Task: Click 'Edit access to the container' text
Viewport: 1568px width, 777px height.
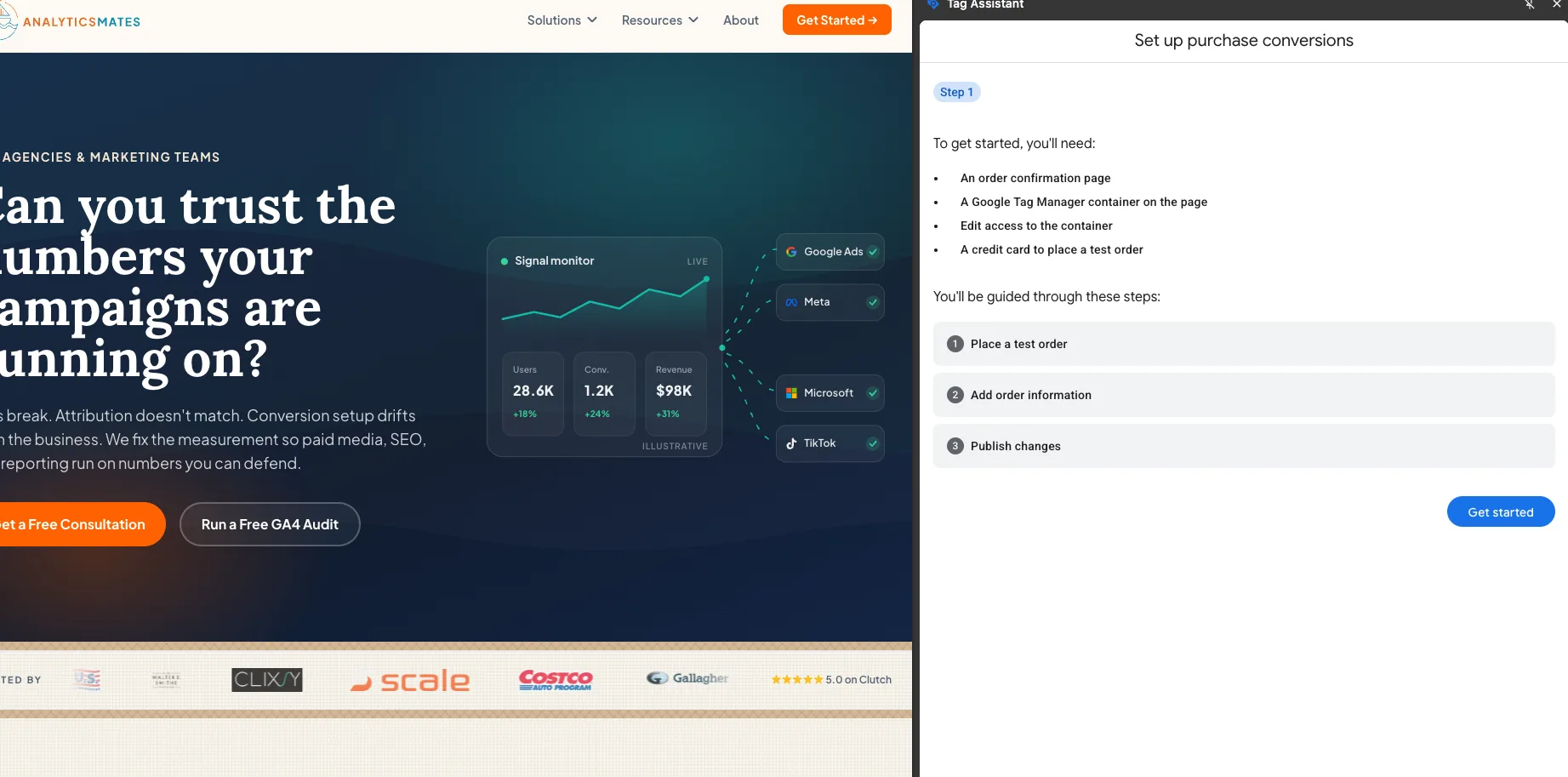Action: click(x=1036, y=226)
